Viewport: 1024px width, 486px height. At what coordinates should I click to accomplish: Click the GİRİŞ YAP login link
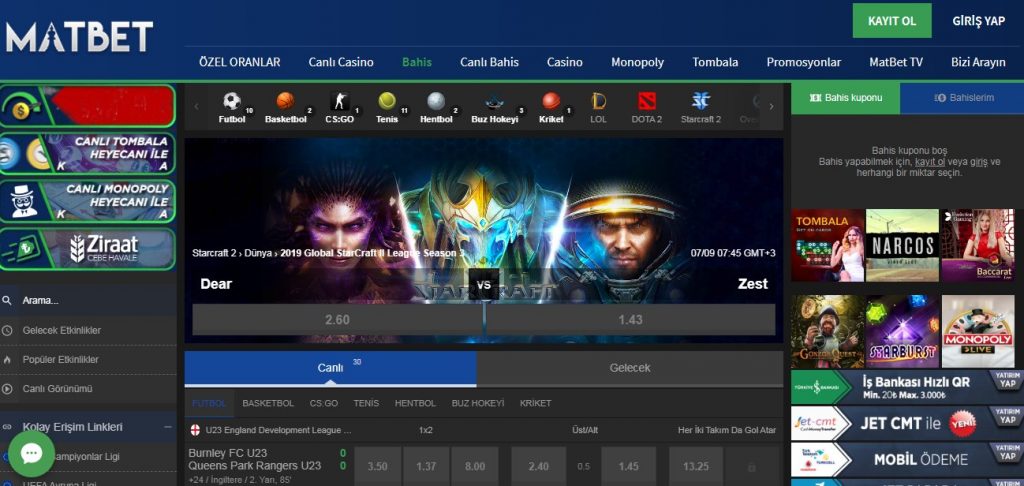(x=978, y=21)
